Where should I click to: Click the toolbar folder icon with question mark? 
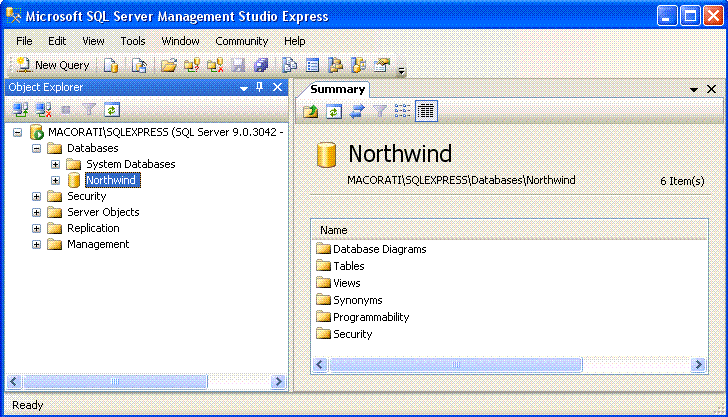pos(192,65)
